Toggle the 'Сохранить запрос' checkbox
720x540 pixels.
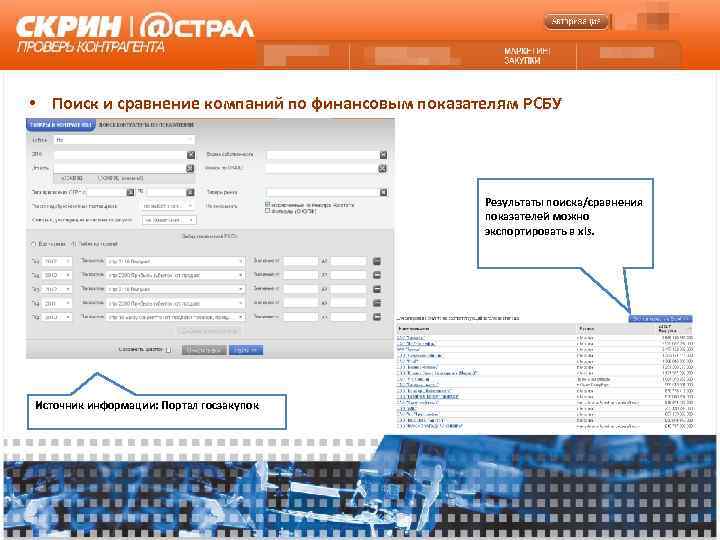pos(168,350)
